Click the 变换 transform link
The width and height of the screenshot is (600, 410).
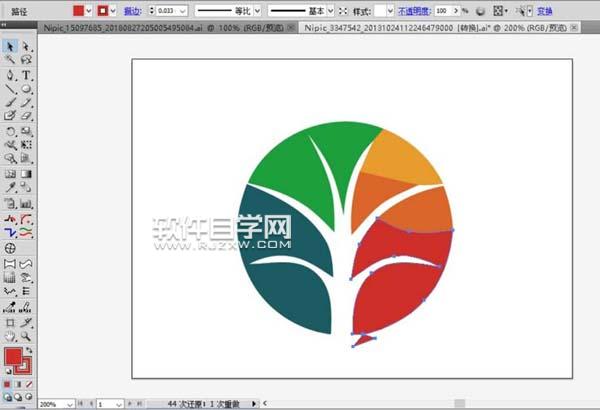[545, 11]
